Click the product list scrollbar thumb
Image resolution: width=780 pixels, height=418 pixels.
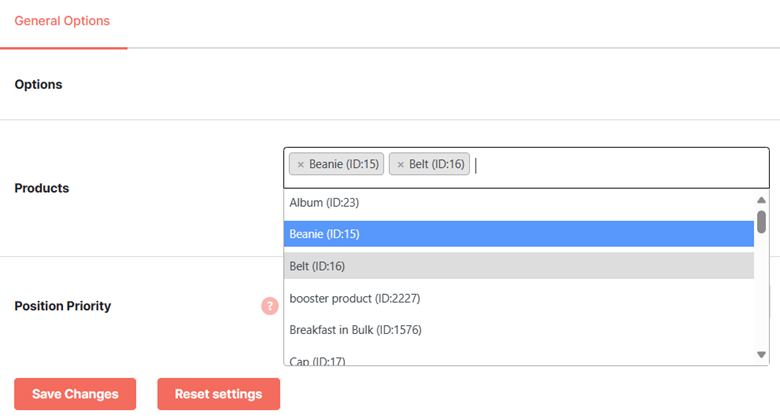pos(761,222)
